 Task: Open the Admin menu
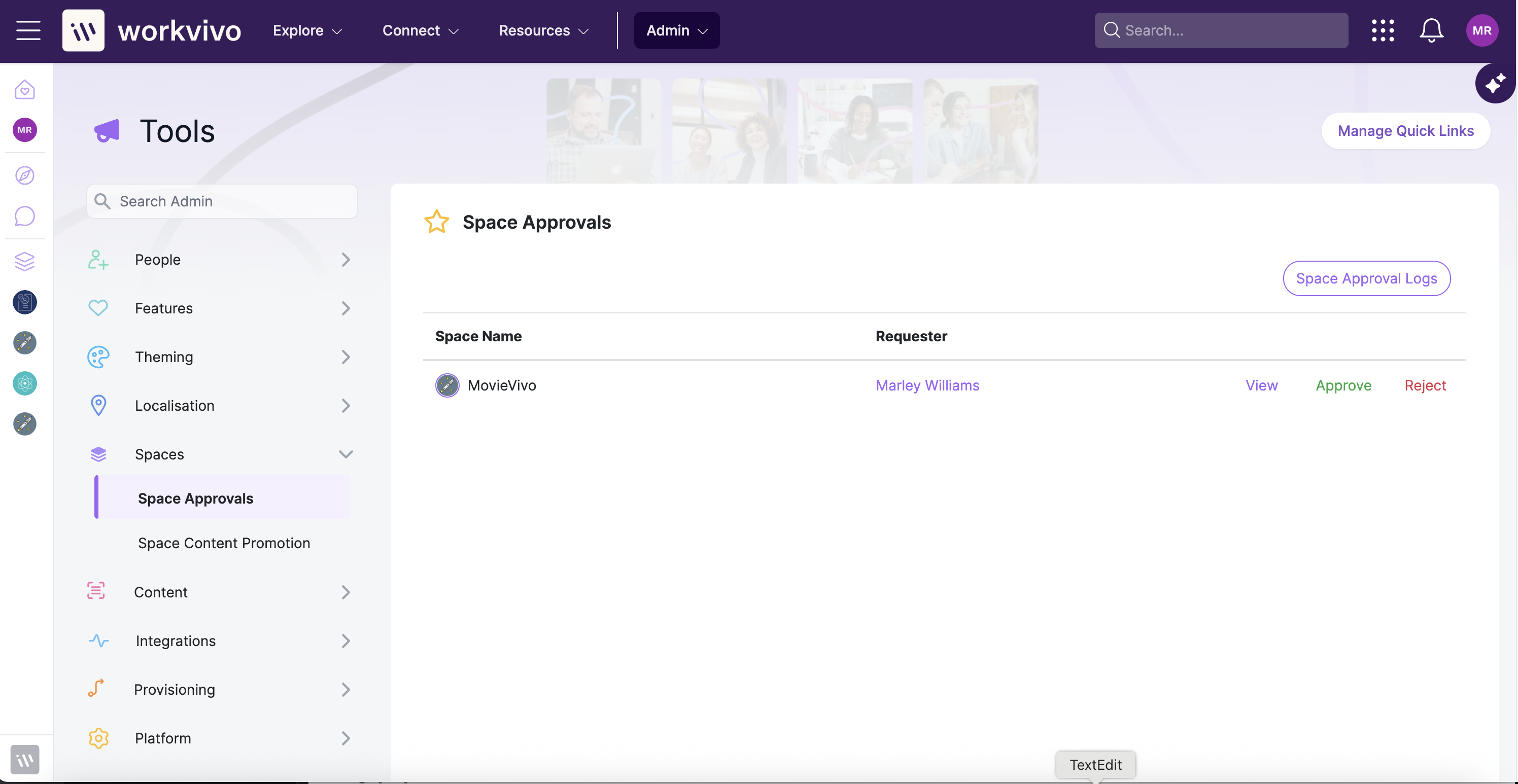coord(676,30)
